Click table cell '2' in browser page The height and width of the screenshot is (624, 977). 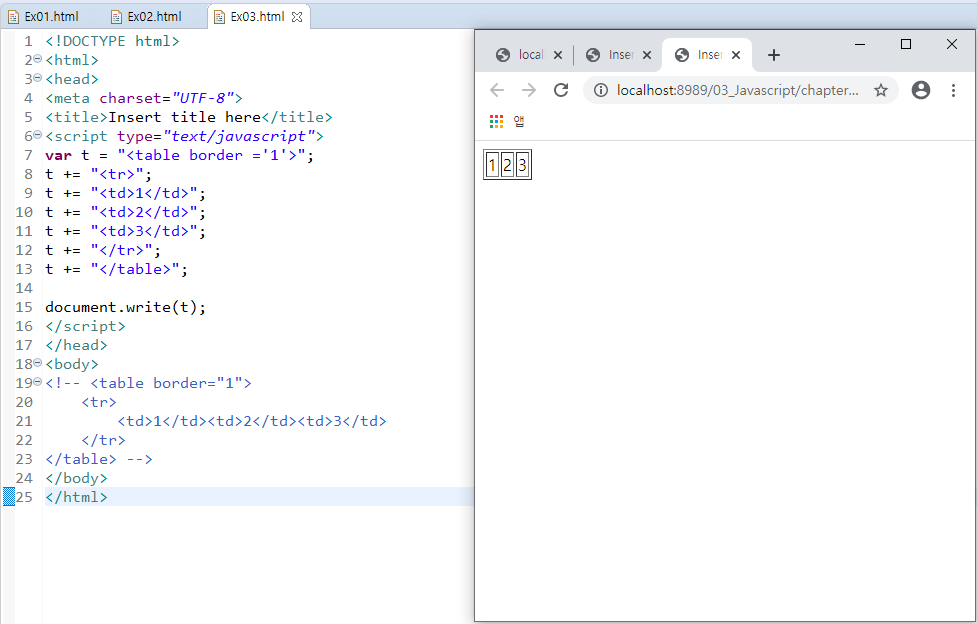click(507, 165)
